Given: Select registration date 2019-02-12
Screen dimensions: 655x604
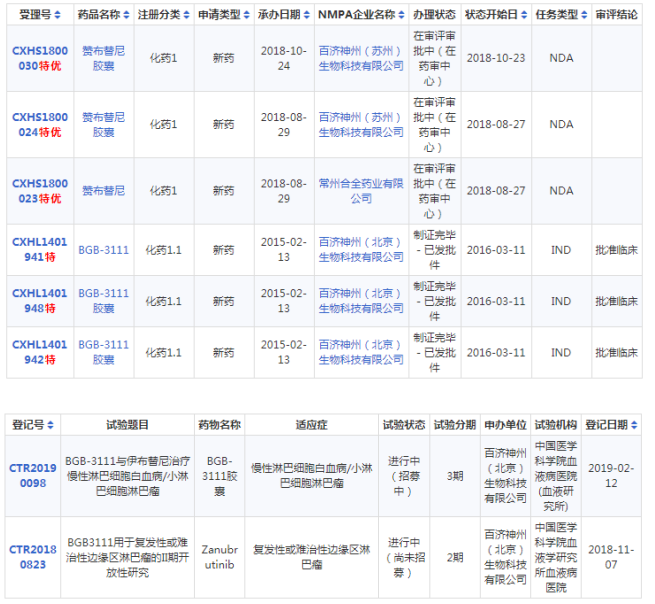Looking at the screenshot, I should click(611, 475).
